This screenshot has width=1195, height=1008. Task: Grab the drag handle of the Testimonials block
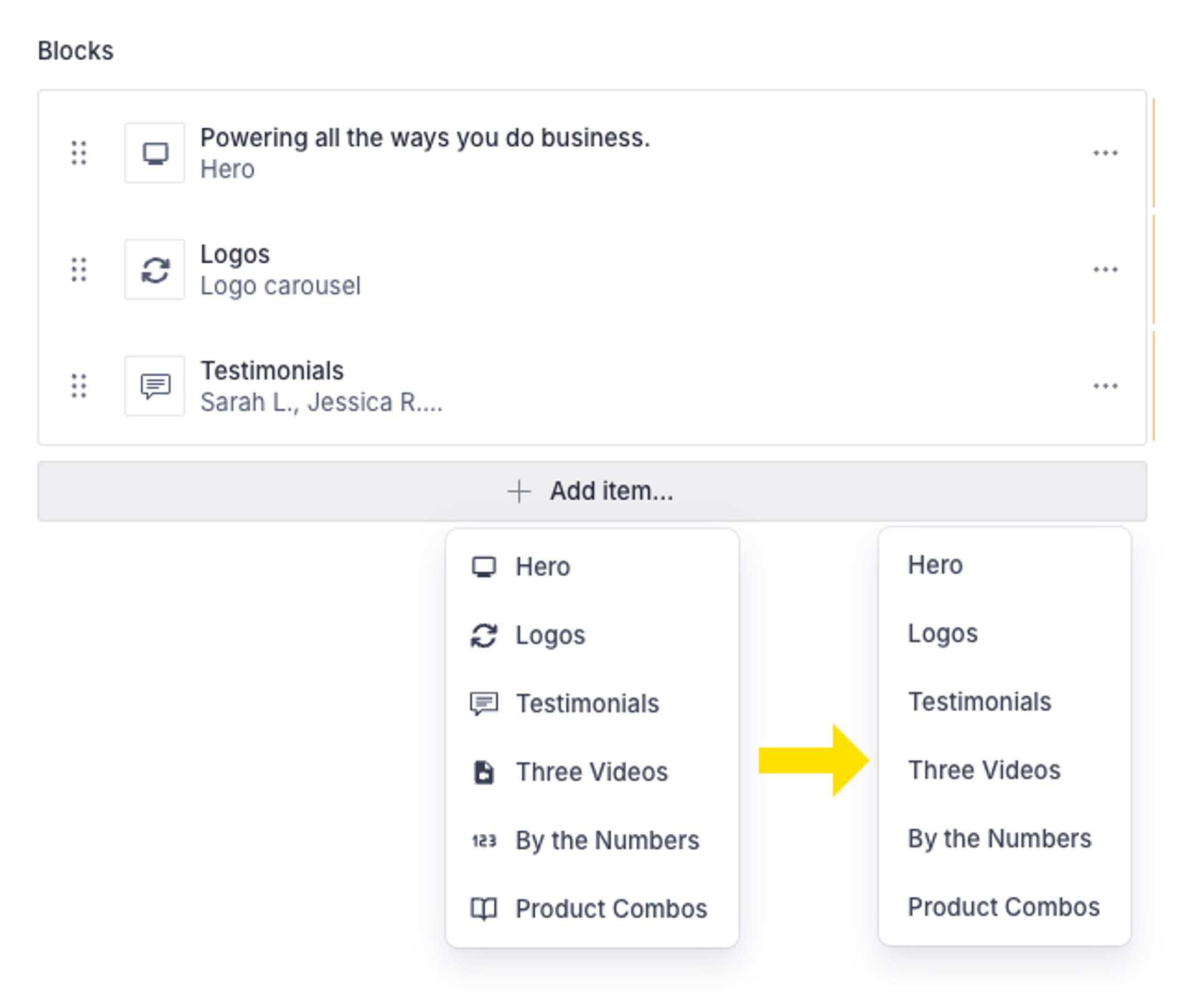(79, 386)
